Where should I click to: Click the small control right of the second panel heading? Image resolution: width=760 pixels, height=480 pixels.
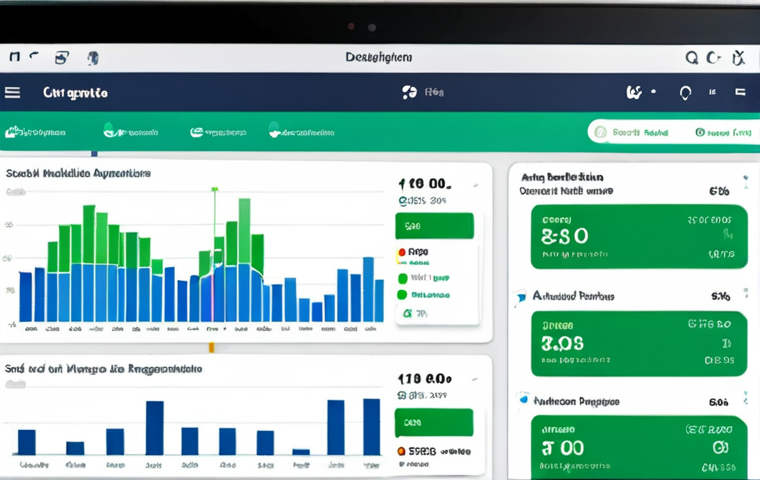[x=746, y=294]
